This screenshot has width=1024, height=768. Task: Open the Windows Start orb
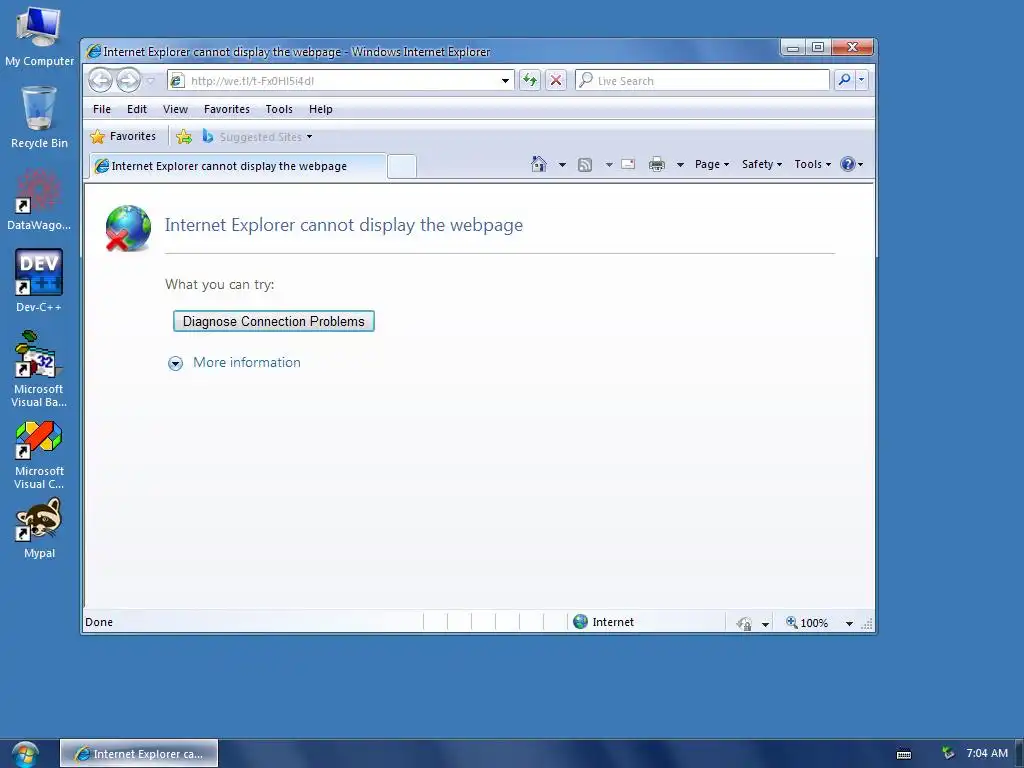click(25, 755)
